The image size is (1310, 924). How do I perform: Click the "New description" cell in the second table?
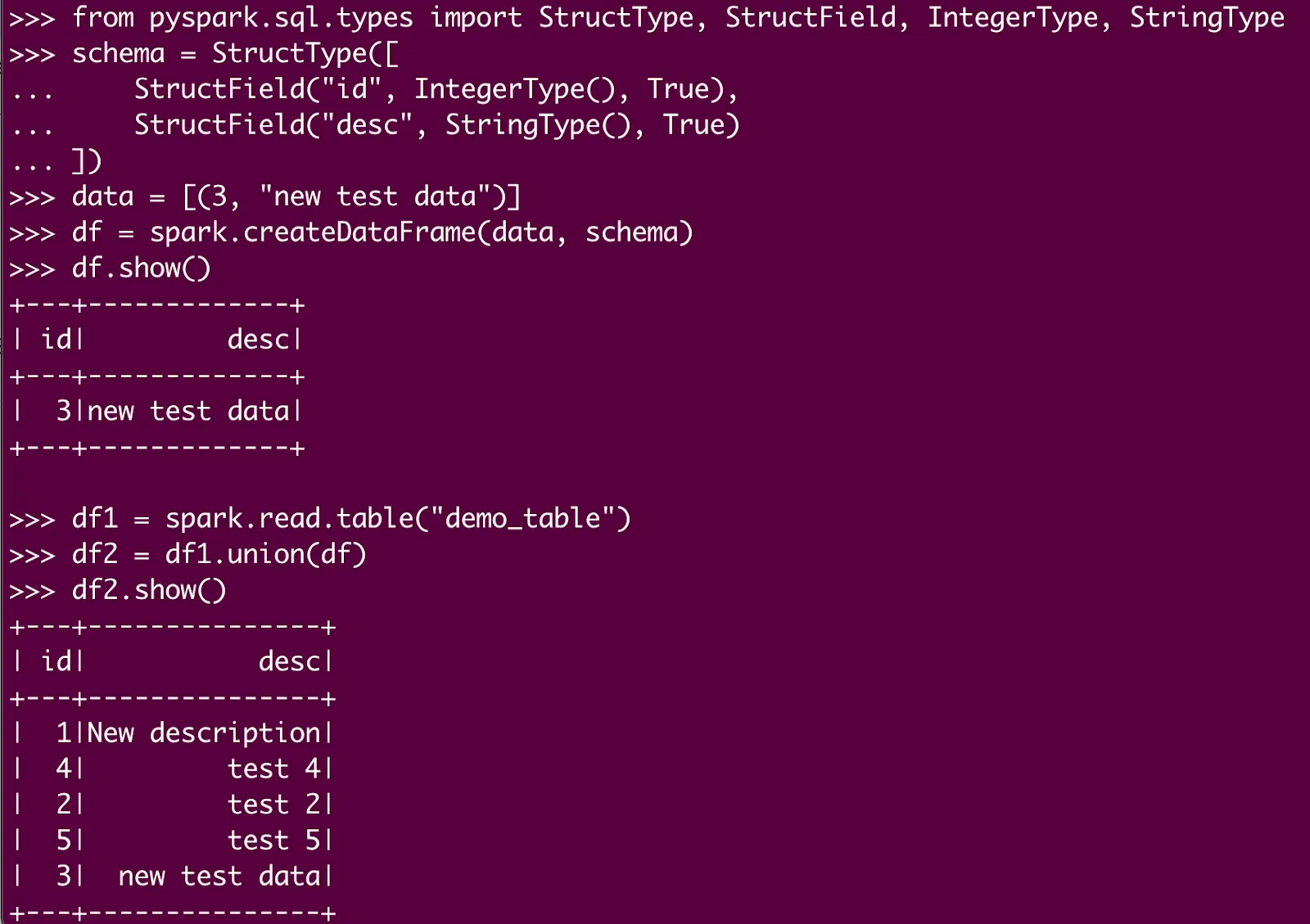pos(203,733)
